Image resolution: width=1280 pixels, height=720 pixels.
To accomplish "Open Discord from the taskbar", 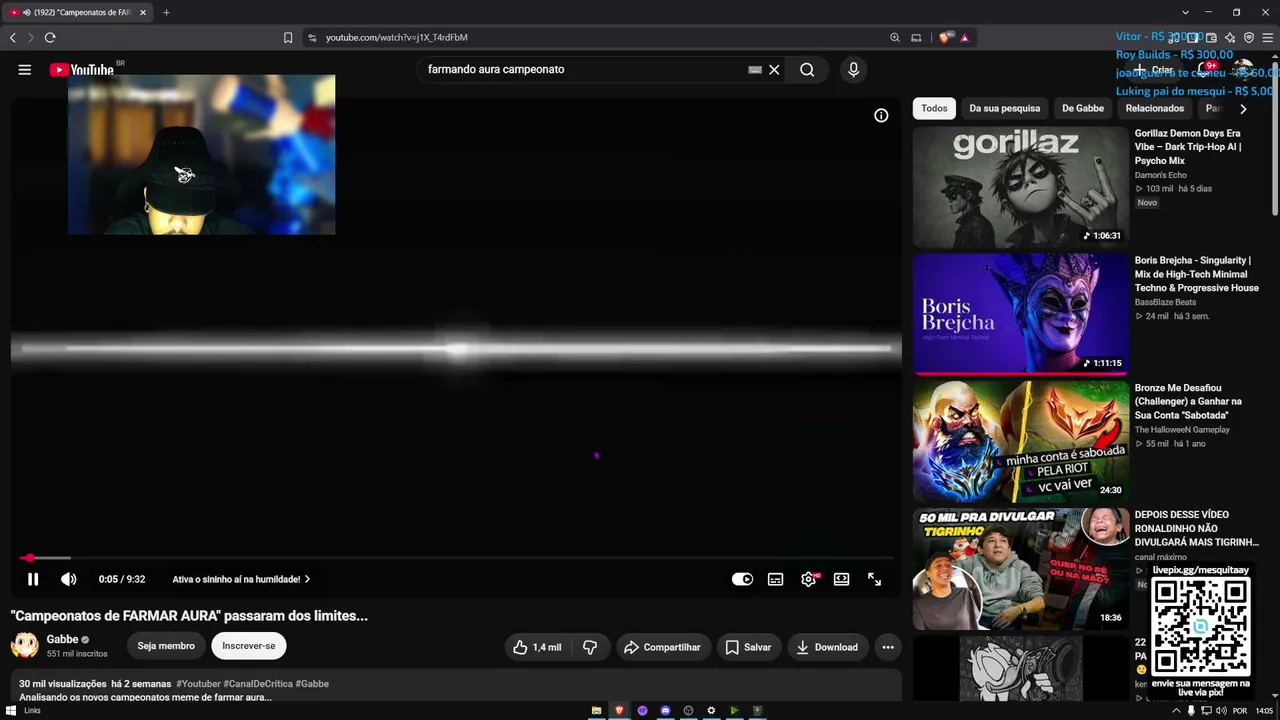I will 665,711.
